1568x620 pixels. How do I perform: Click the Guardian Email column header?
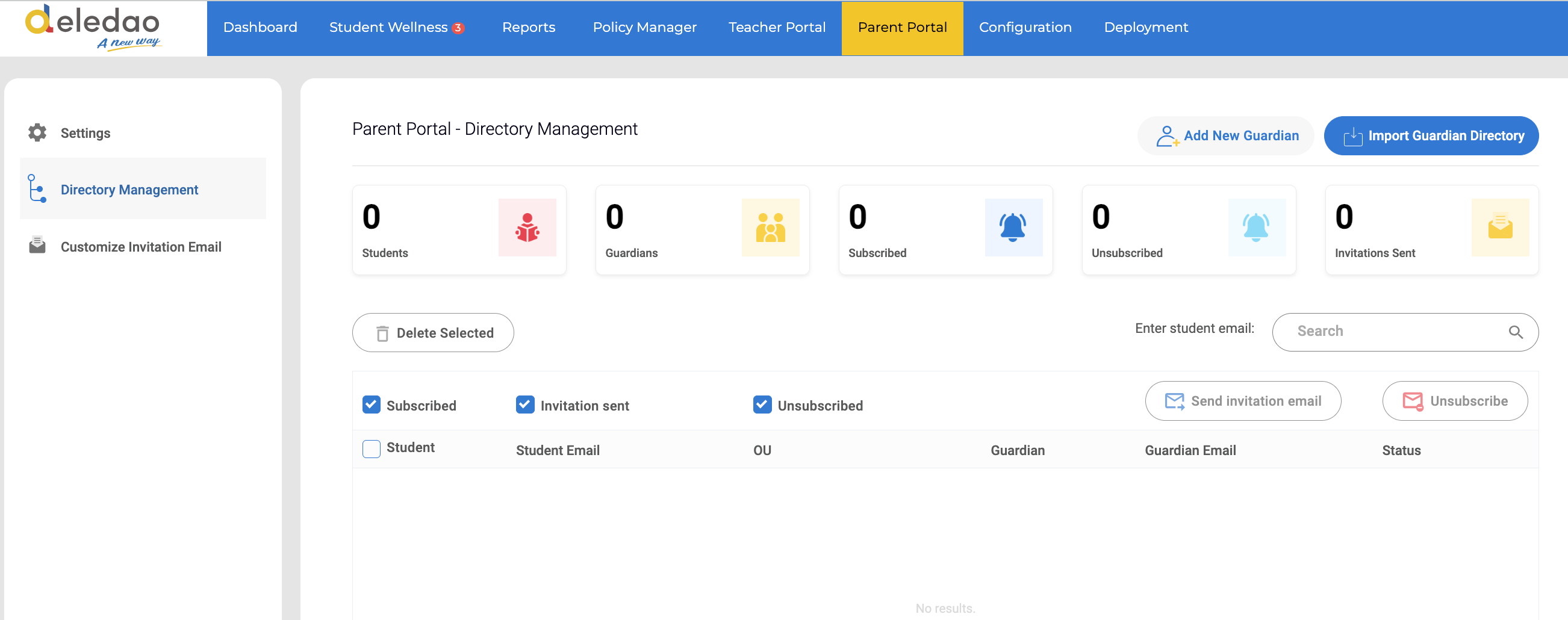[1190, 450]
